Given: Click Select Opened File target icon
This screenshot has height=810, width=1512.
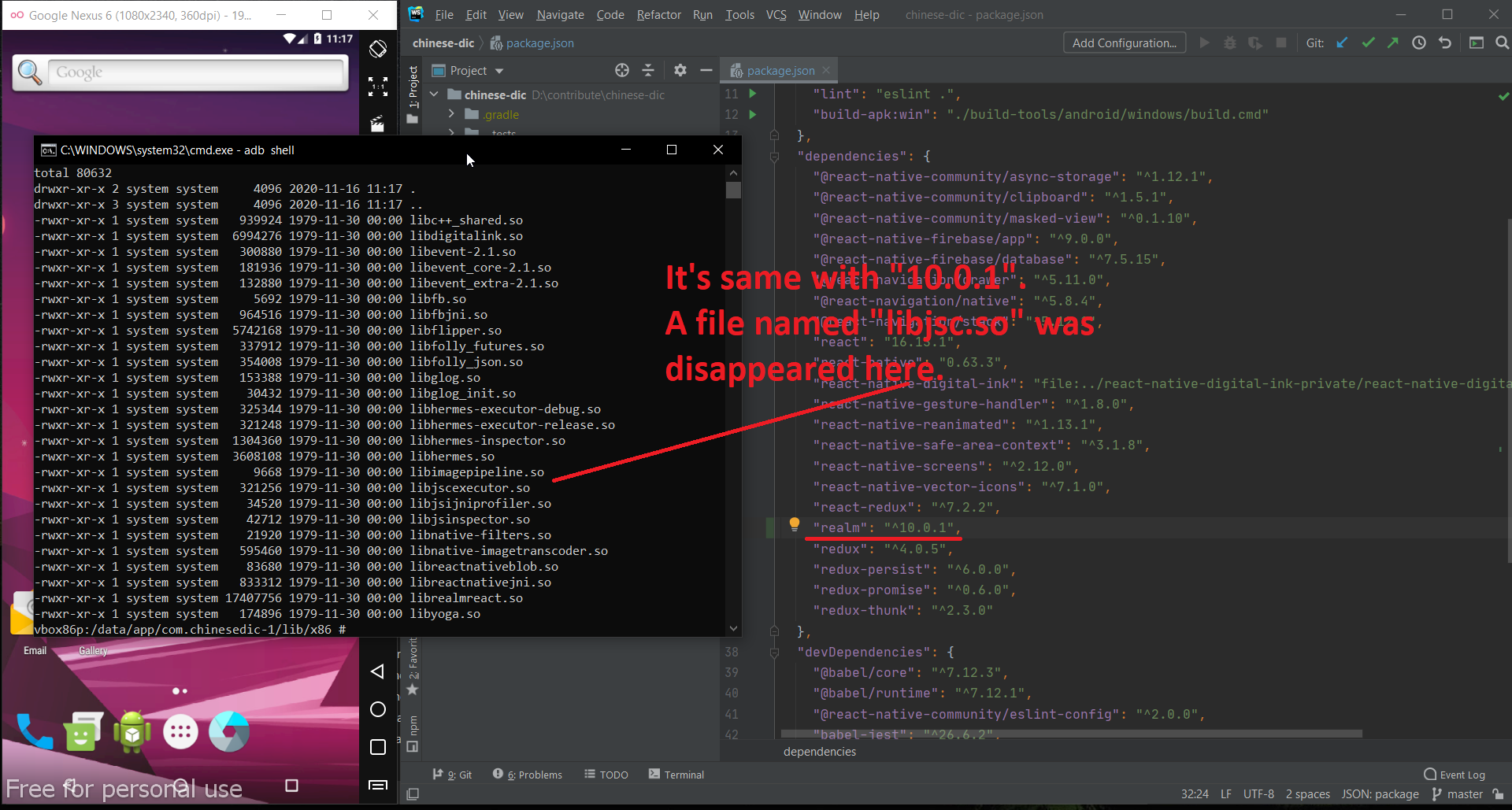Looking at the screenshot, I should coord(622,71).
